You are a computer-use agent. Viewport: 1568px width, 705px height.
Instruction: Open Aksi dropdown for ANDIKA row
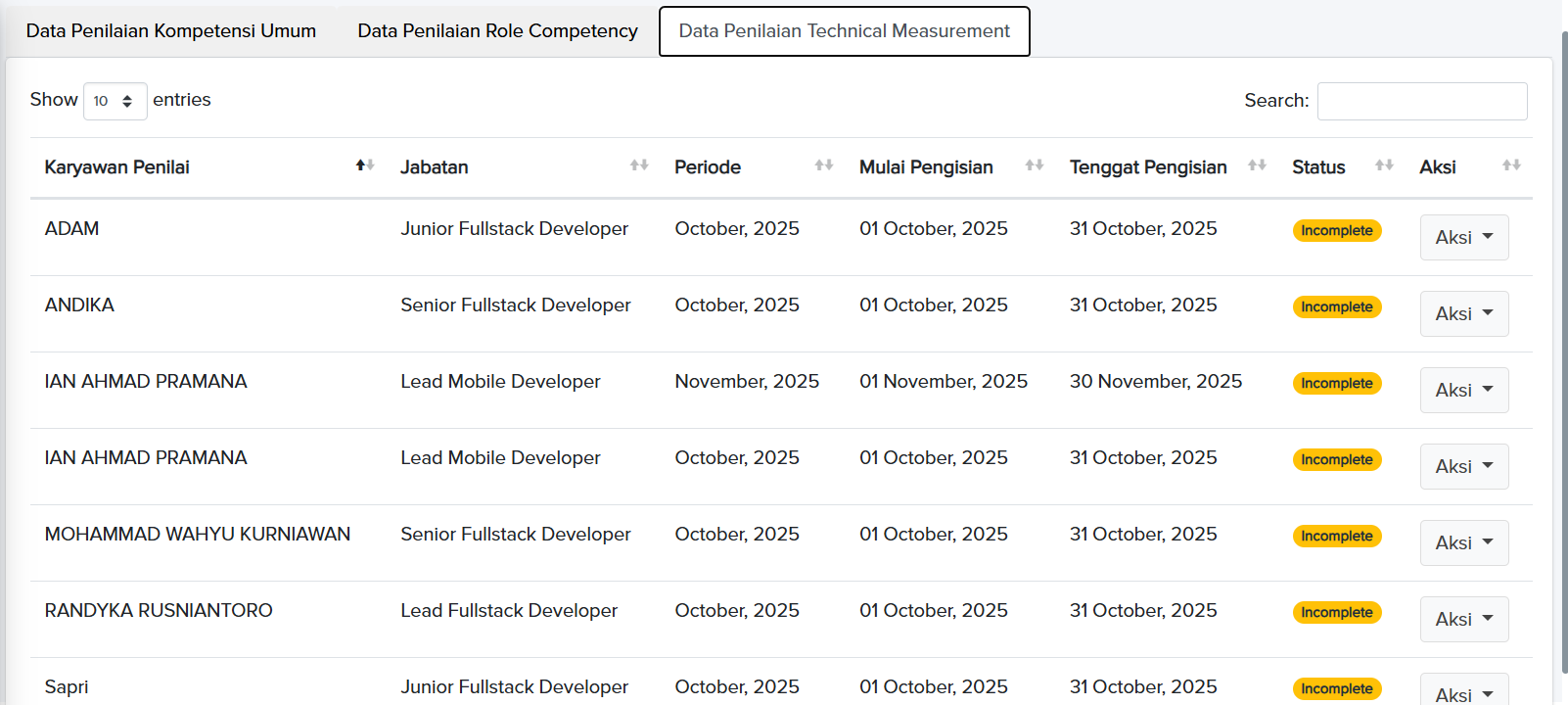coord(1463,313)
